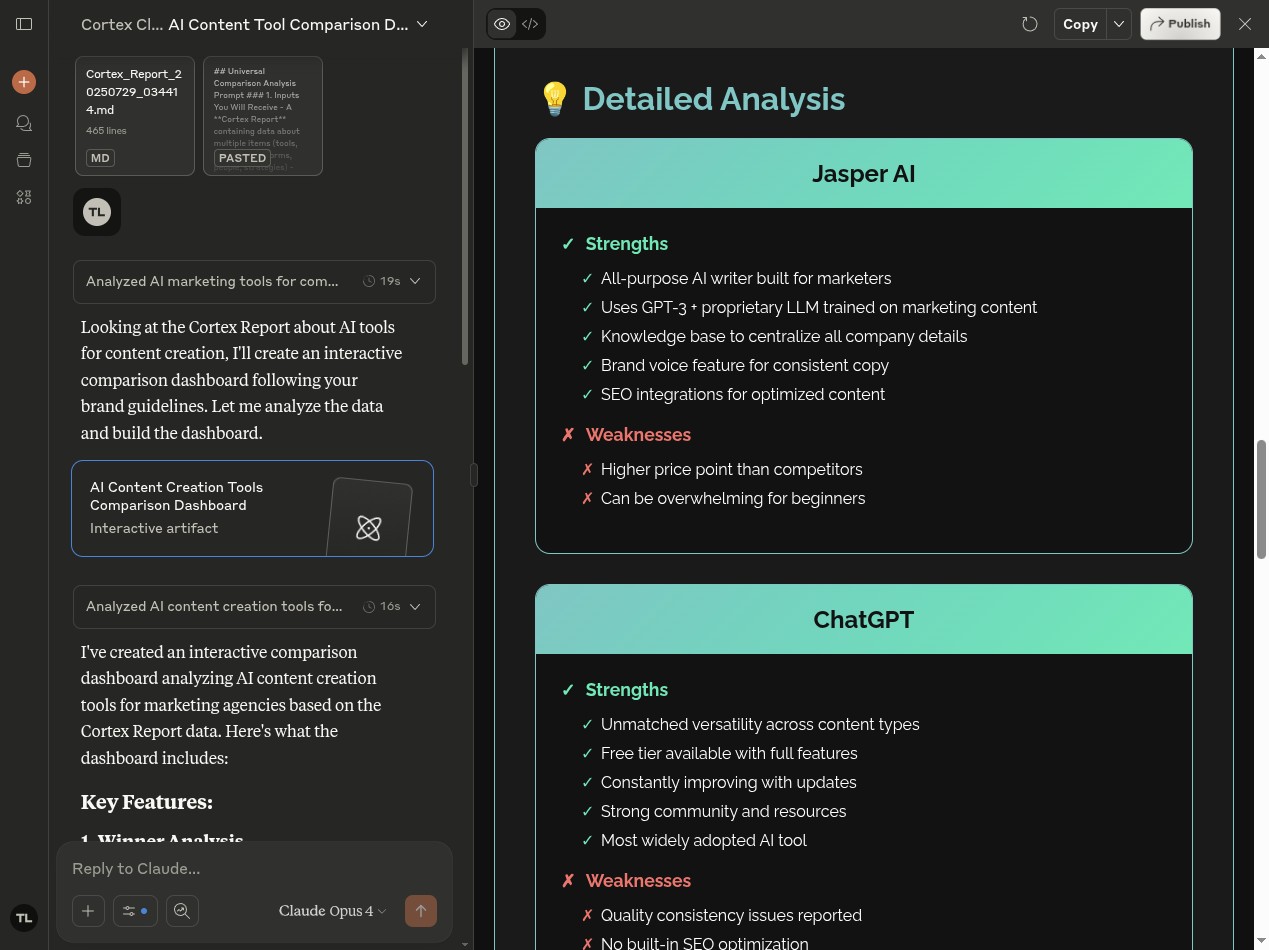
Task: Click the chat panel scrollbar
Action: click(x=465, y=207)
